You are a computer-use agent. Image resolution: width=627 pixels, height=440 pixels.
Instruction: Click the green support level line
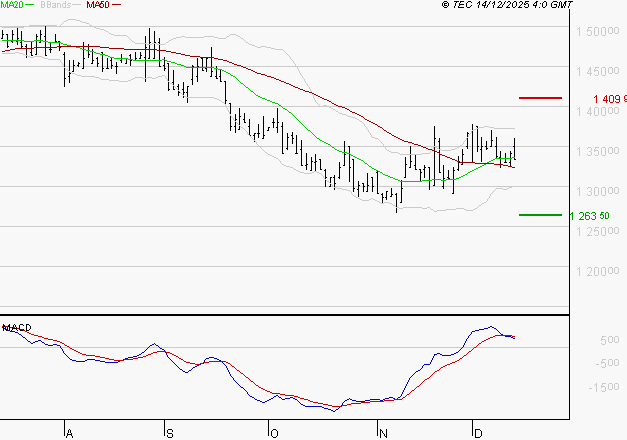[x=540, y=215]
